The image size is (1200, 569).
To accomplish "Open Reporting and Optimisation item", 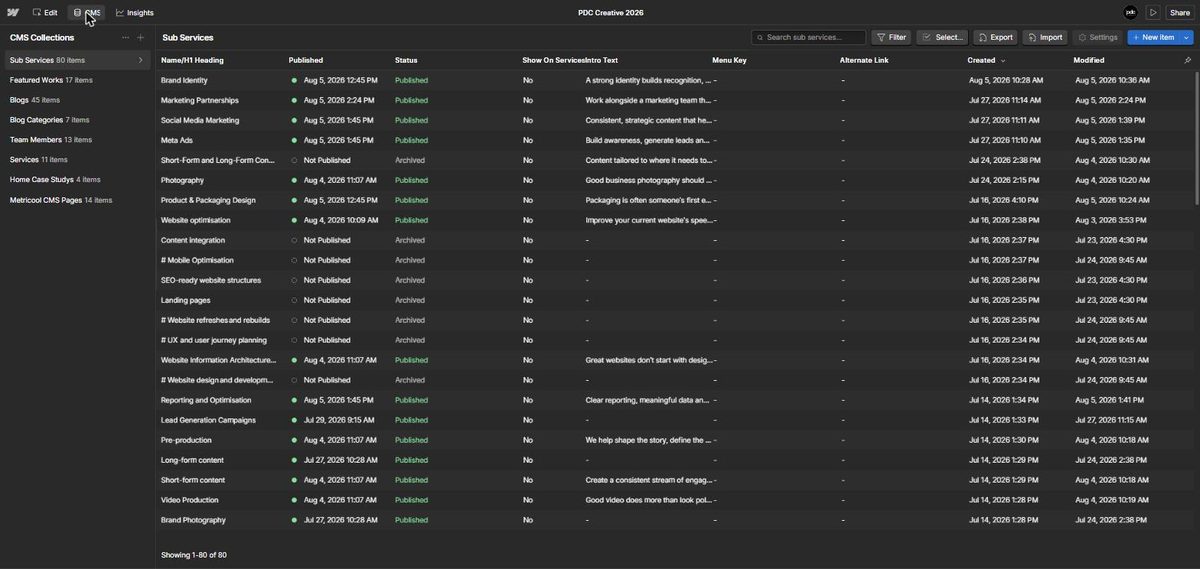I will (206, 400).
